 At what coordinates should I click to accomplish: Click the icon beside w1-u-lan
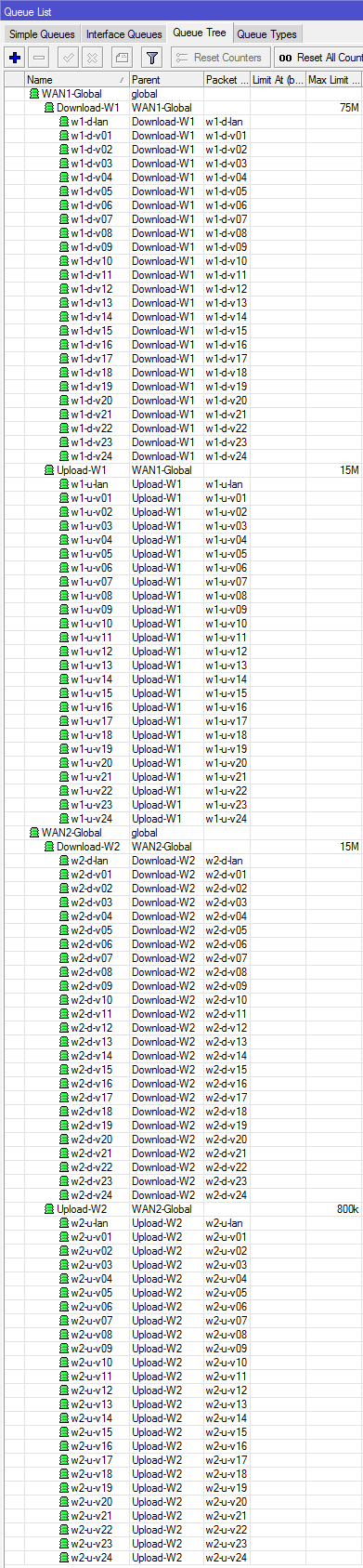pyautogui.click(x=64, y=484)
